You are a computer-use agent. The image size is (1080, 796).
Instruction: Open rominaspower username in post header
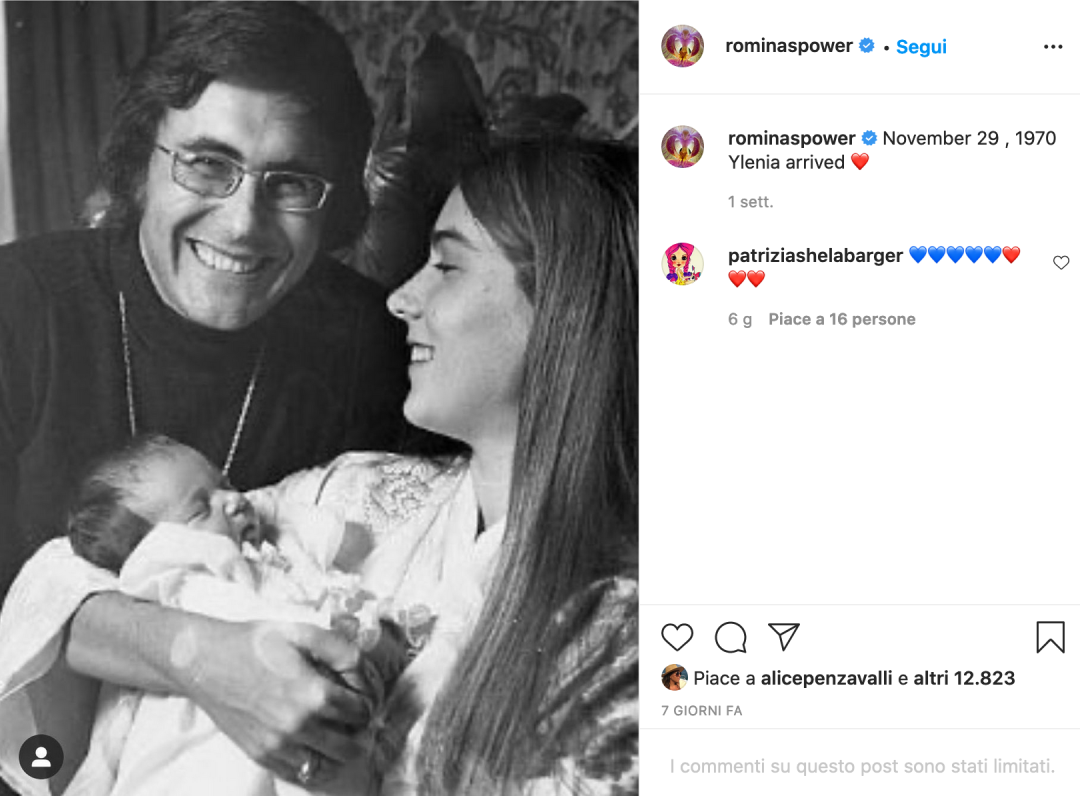point(790,46)
